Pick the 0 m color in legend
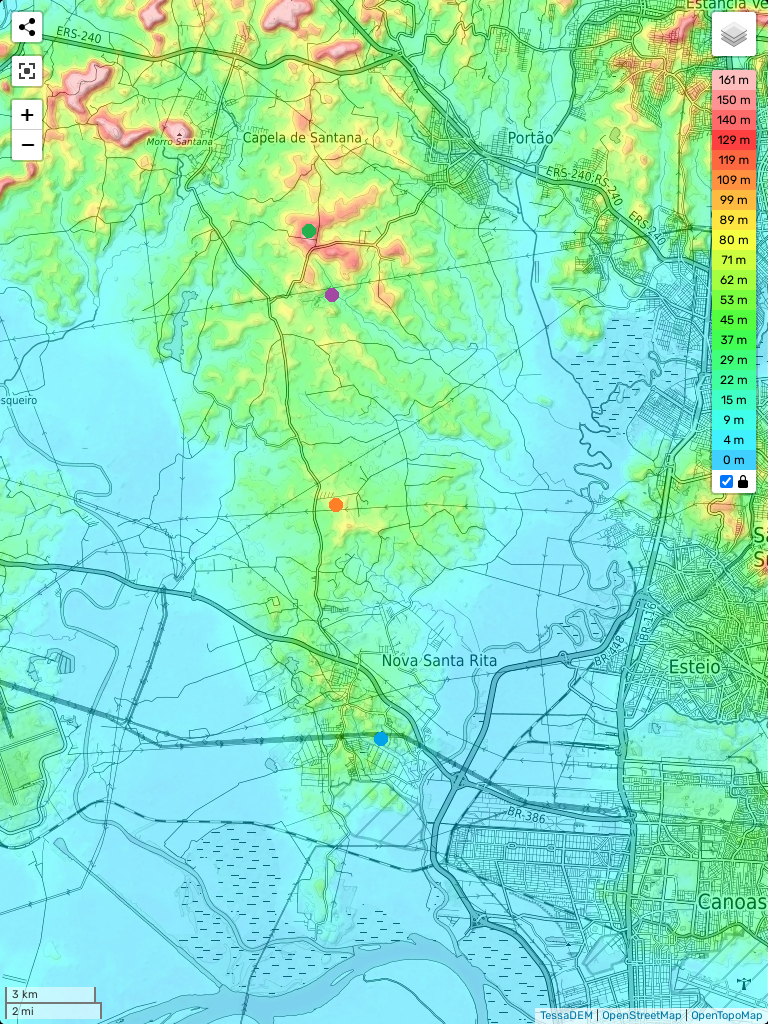Screen dimensions: 768x1024 734,460
